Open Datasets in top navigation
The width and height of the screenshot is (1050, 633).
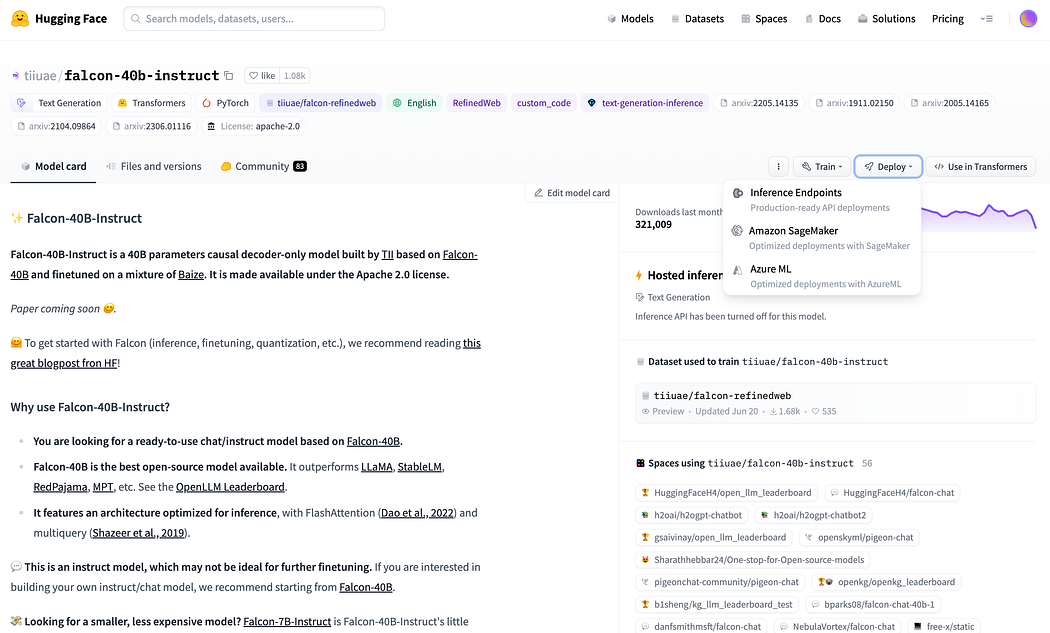[697, 19]
